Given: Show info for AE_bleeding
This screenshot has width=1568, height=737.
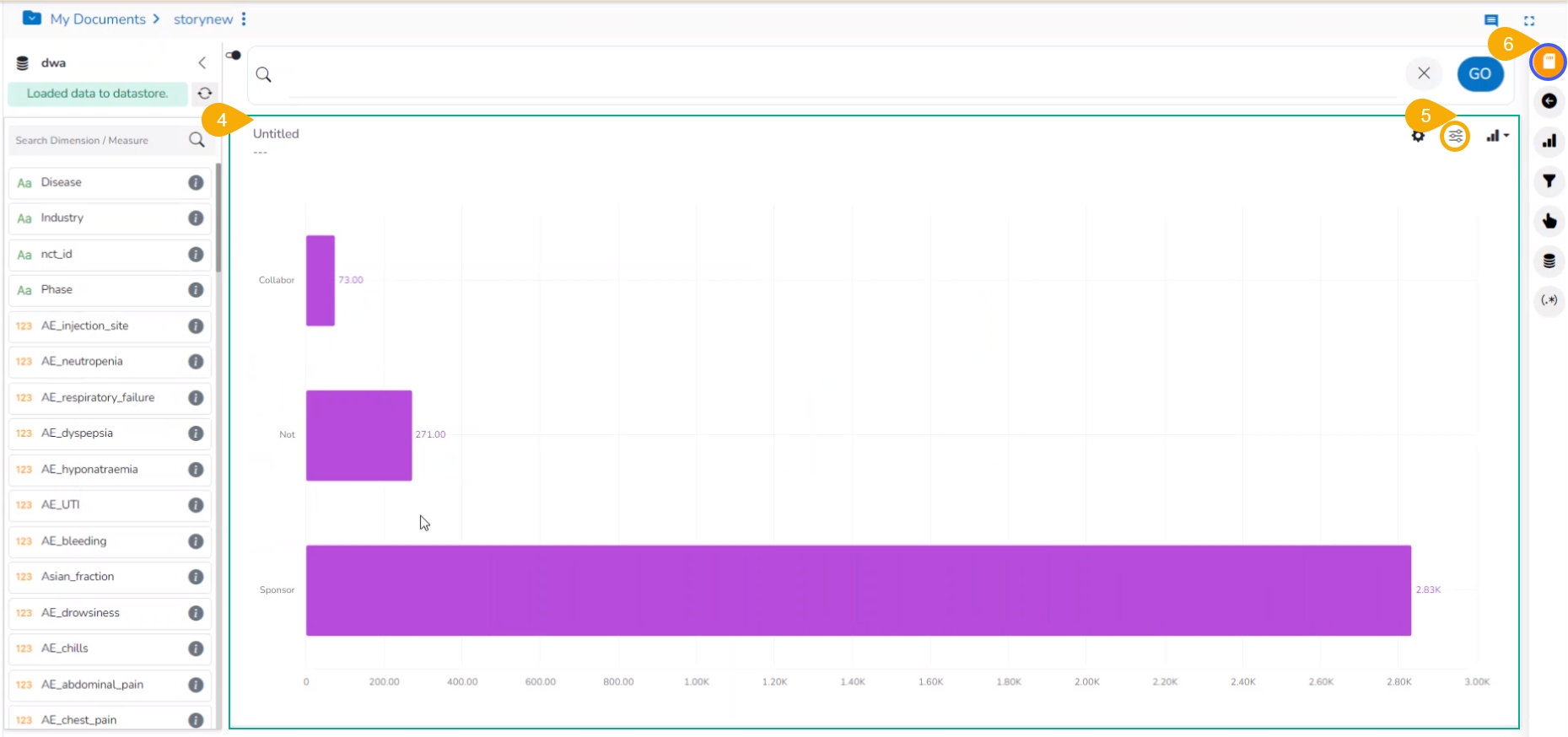Looking at the screenshot, I should pyautogui.click(x=196, y=541).
